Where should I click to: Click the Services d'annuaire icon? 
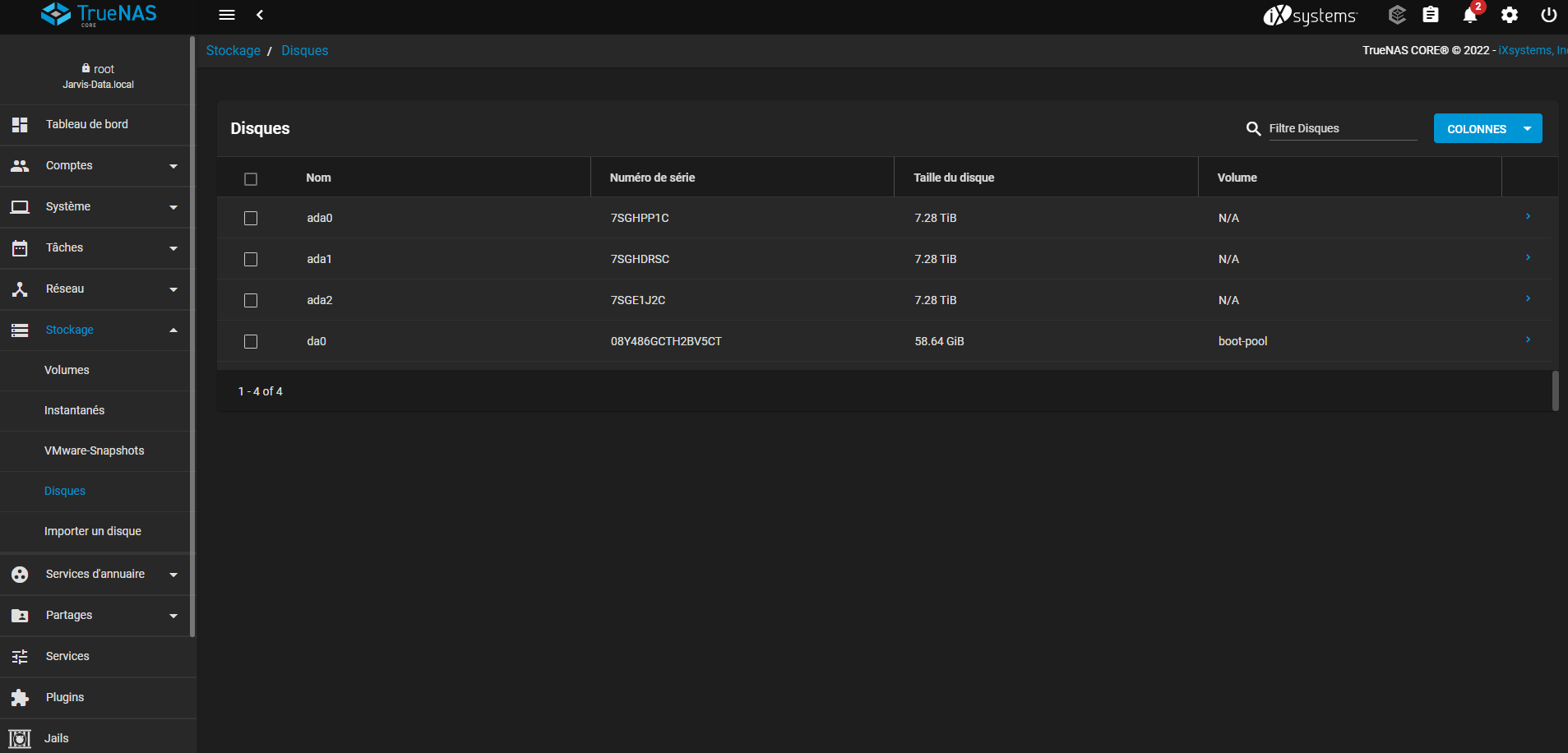tap(20, 575)
